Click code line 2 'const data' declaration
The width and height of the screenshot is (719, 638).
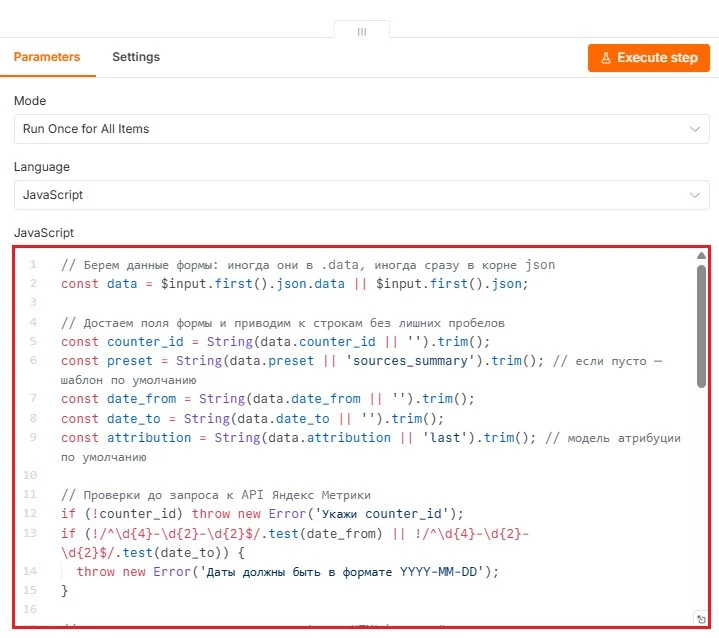click(x=294, y=284)
